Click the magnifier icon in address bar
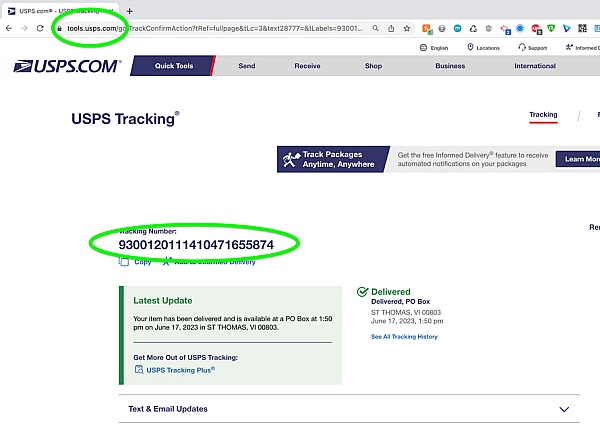This screenshot has height=433, width=600. click(x=375, y=29)
